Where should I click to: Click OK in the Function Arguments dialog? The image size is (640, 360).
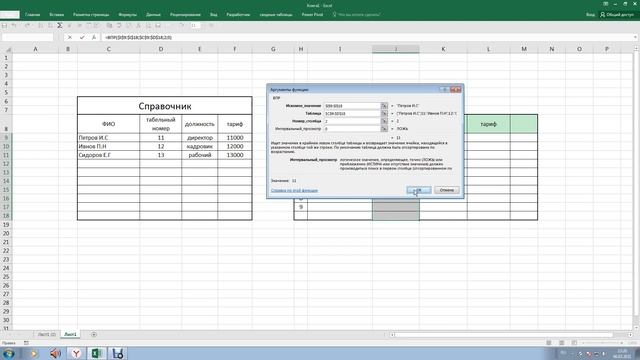pyautogui.click(x=419, y=190)
